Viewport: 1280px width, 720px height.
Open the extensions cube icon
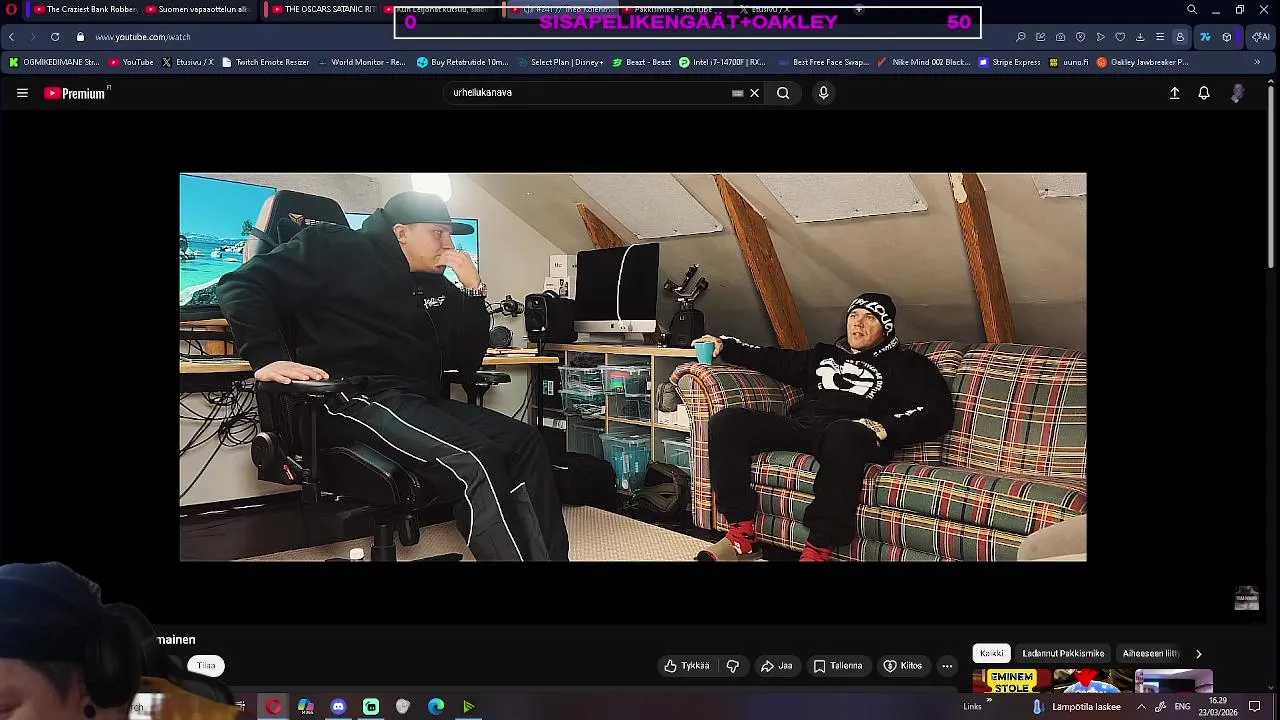coord(1227,37)
